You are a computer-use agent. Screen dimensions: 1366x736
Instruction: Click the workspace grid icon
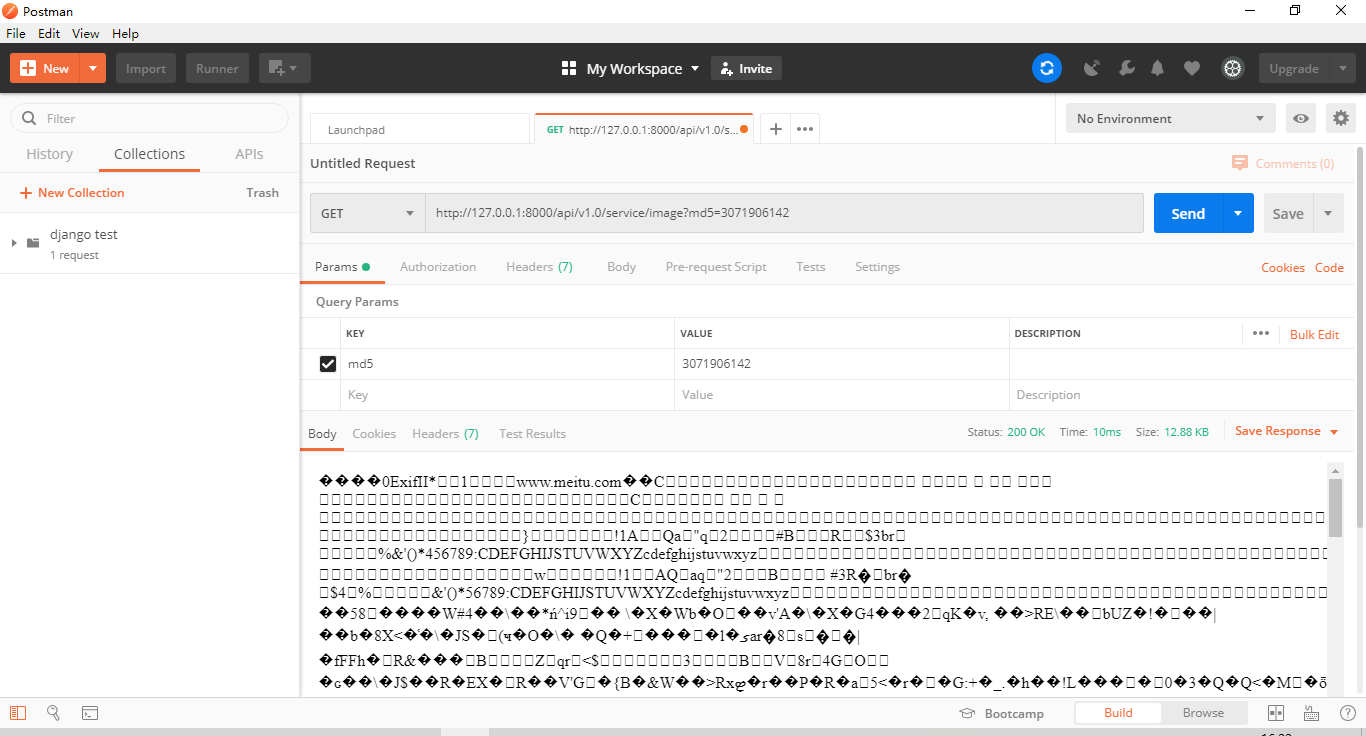click(569, 68)
